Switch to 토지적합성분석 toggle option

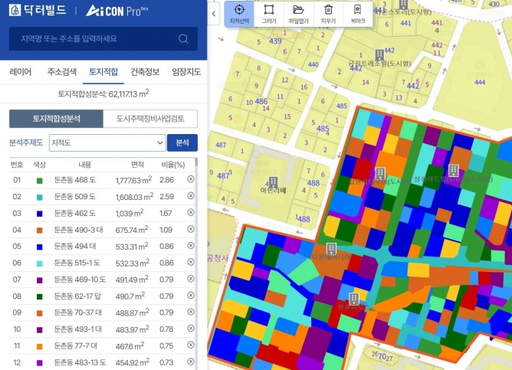(56, 119)
